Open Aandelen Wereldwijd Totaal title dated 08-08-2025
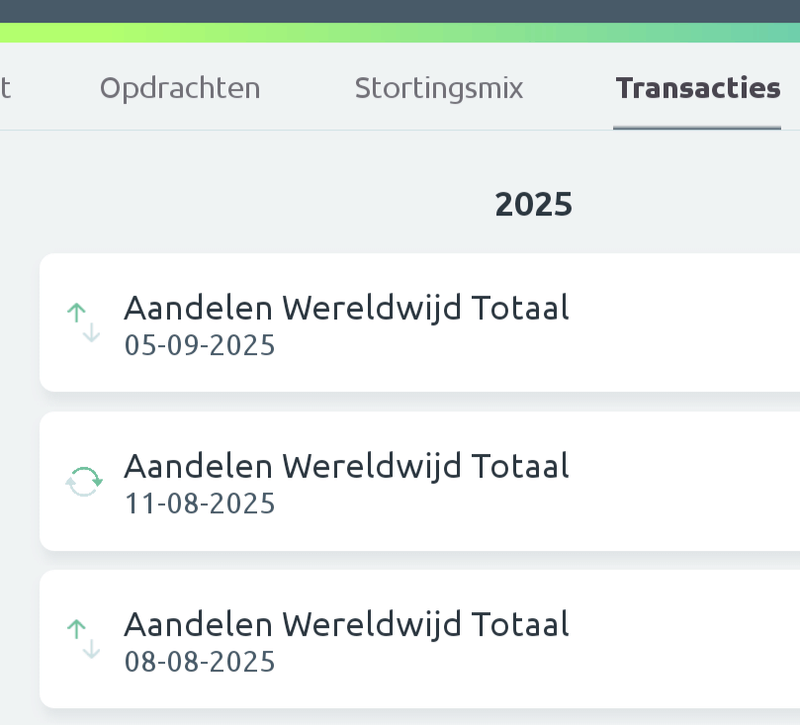This screenshot has height=725, width=800. (346, 624)
